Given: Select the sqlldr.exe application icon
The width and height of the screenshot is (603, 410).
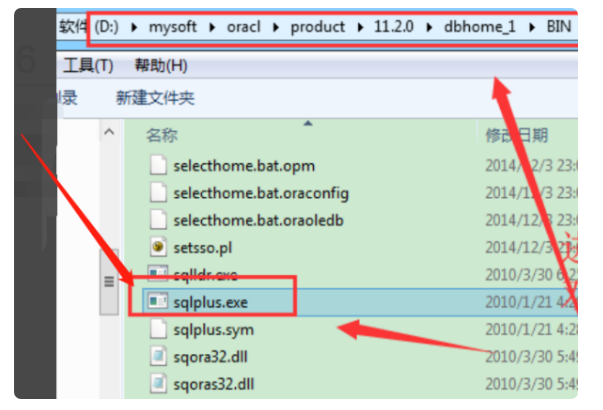Looking at the screenshot, I should (x=156, y=273).
